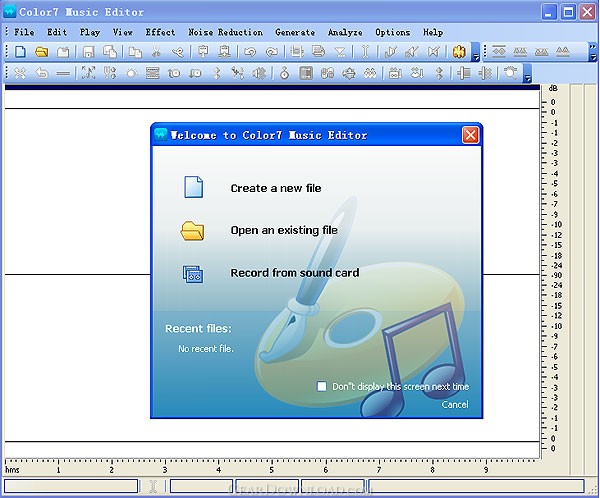The width and height of the screenshot is (600, 498).
Task: Expand the main toolbar overflow arrow
Action: click(x=476, y=52)
